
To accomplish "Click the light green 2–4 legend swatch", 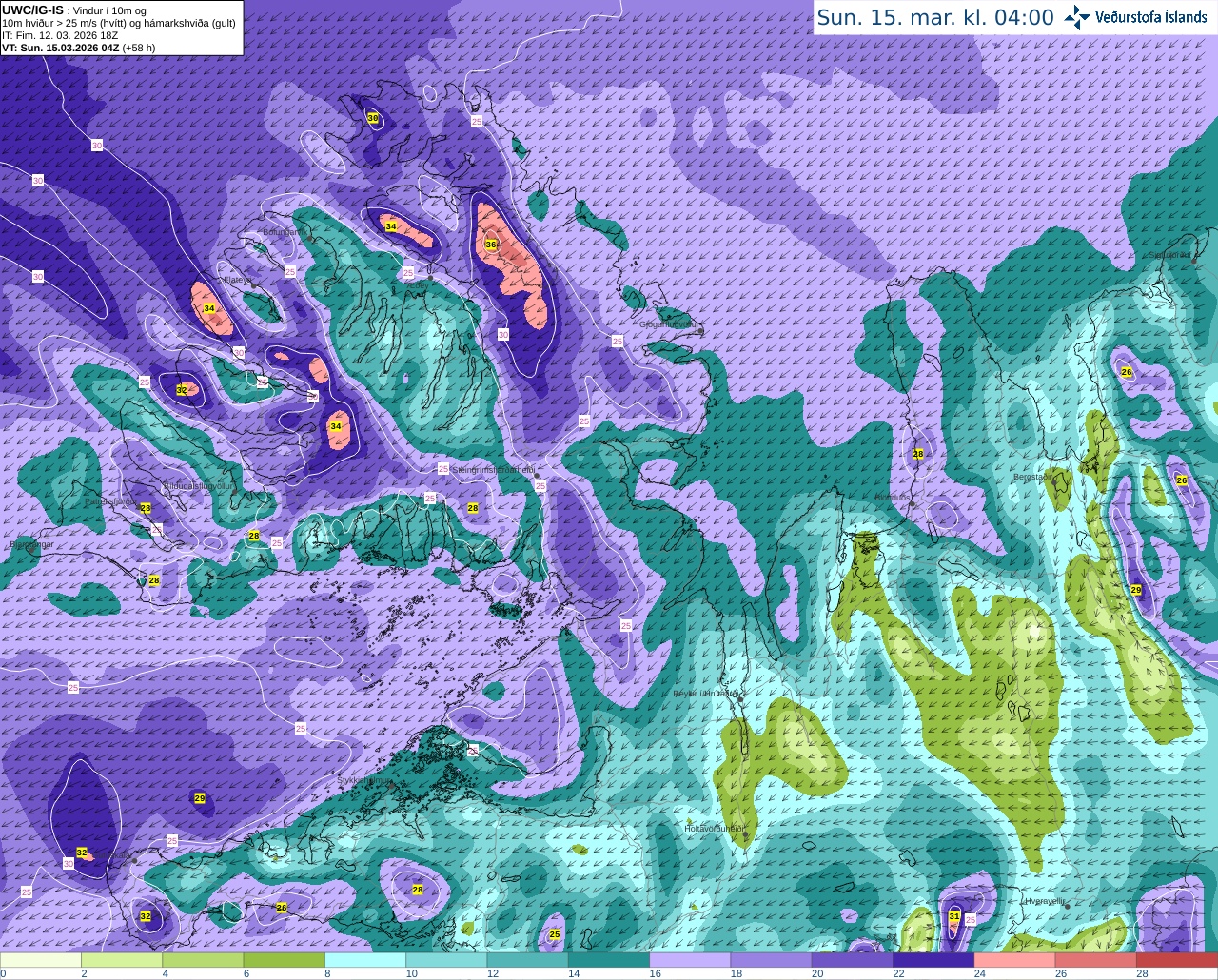I will pyautogui.click(x=122, y=959).
